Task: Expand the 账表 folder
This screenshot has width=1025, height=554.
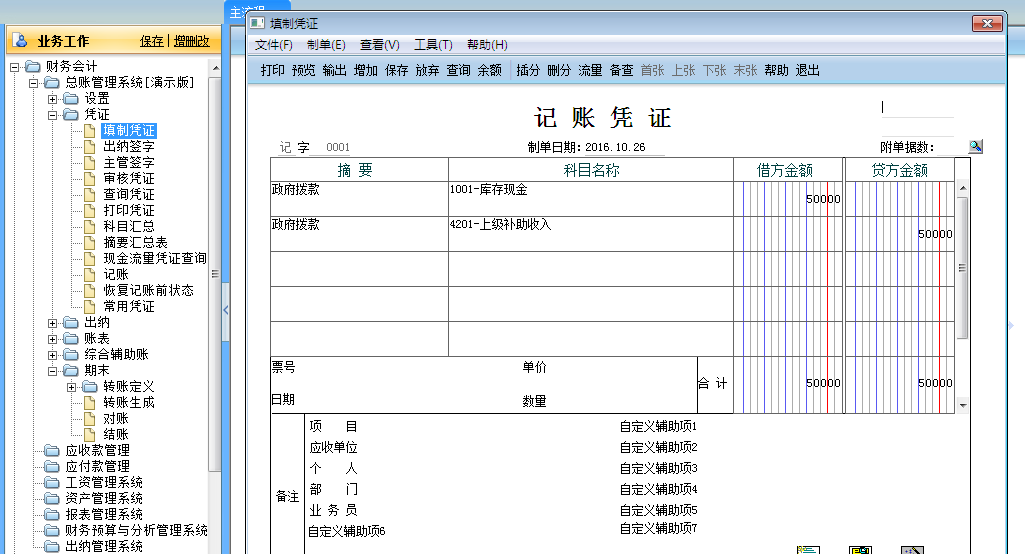Action: 53,339
